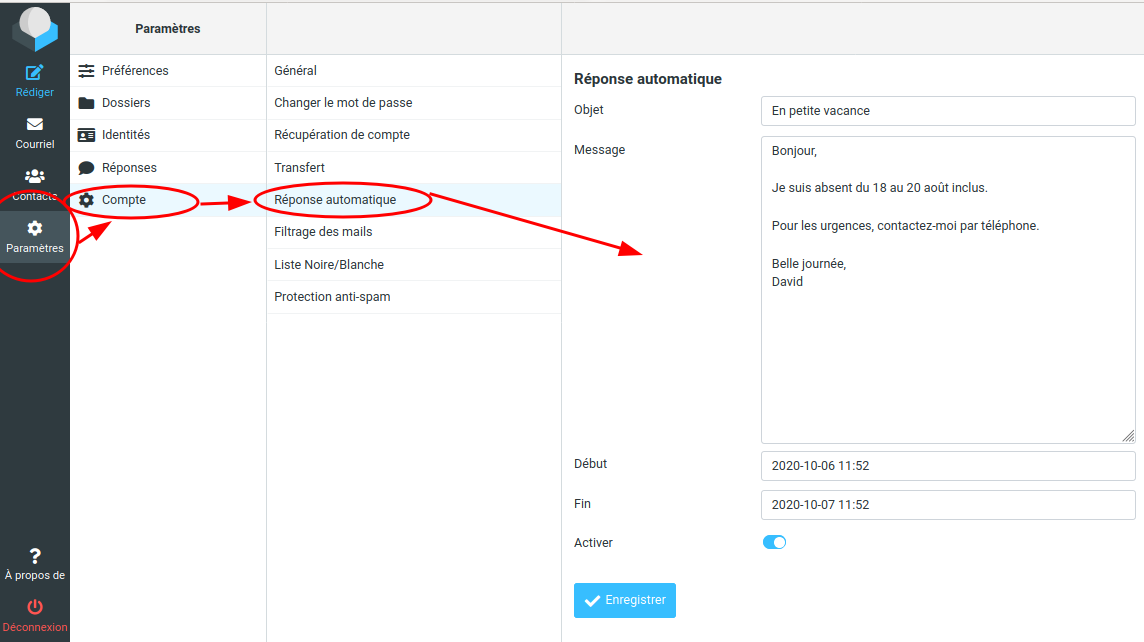Open the Réponses section

[129, 168]
